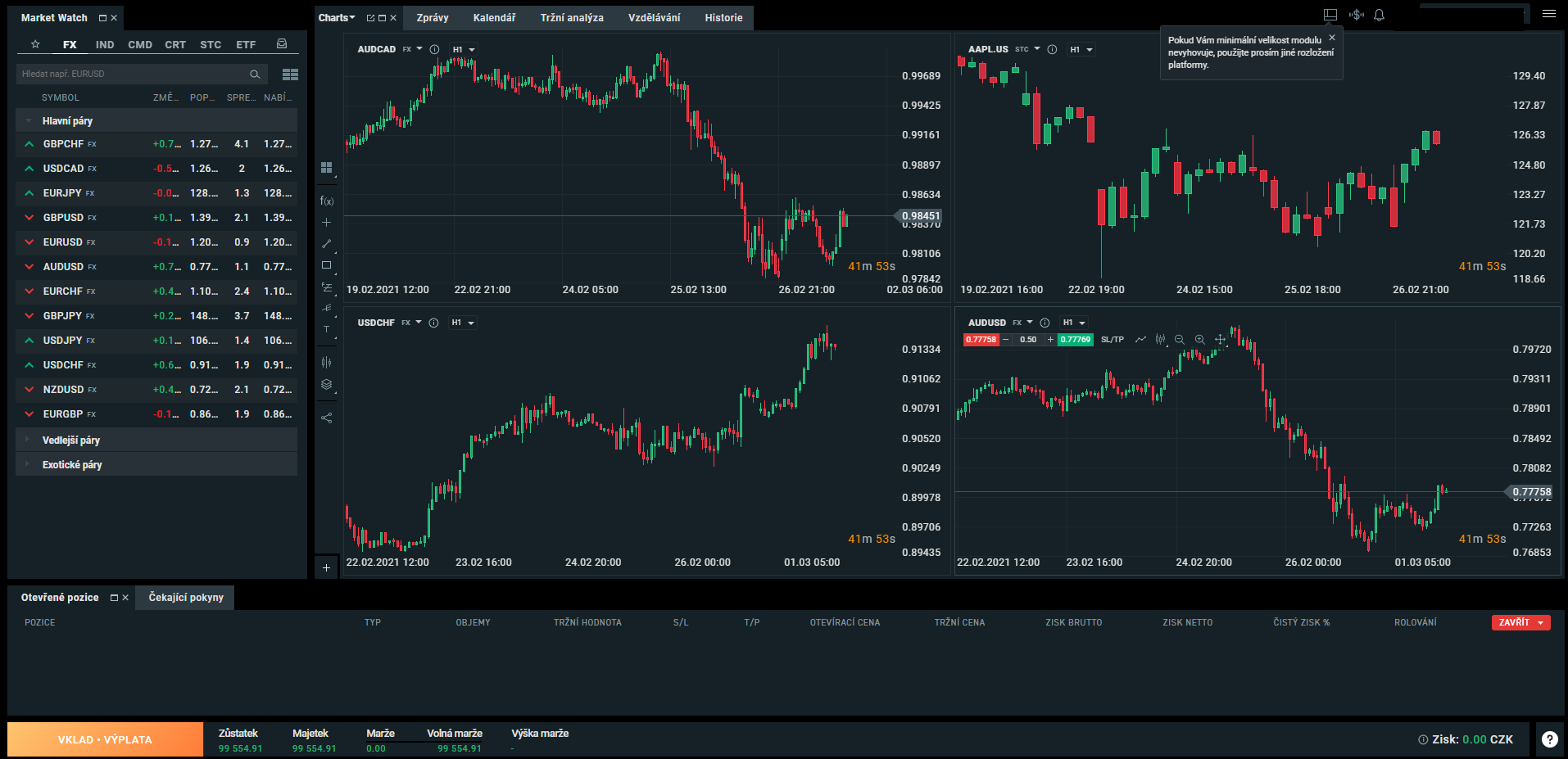Click the one-click trading dollar icon
Viewport: 1568px width, 759px height.
[x=1357, y=15]
